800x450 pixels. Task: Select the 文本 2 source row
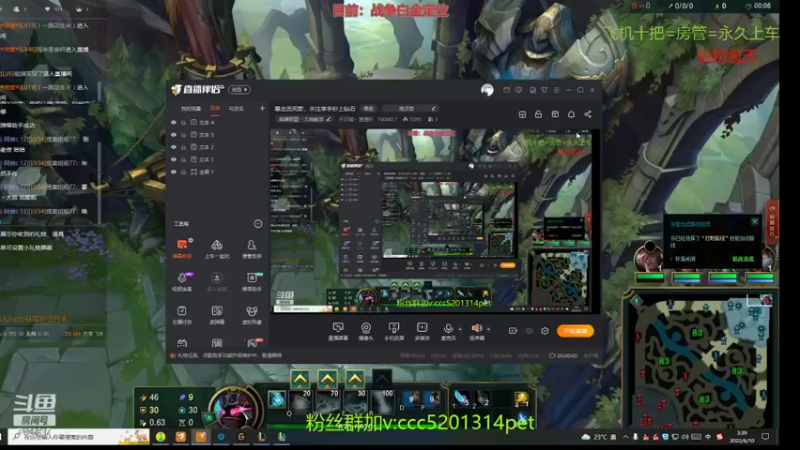218,147
